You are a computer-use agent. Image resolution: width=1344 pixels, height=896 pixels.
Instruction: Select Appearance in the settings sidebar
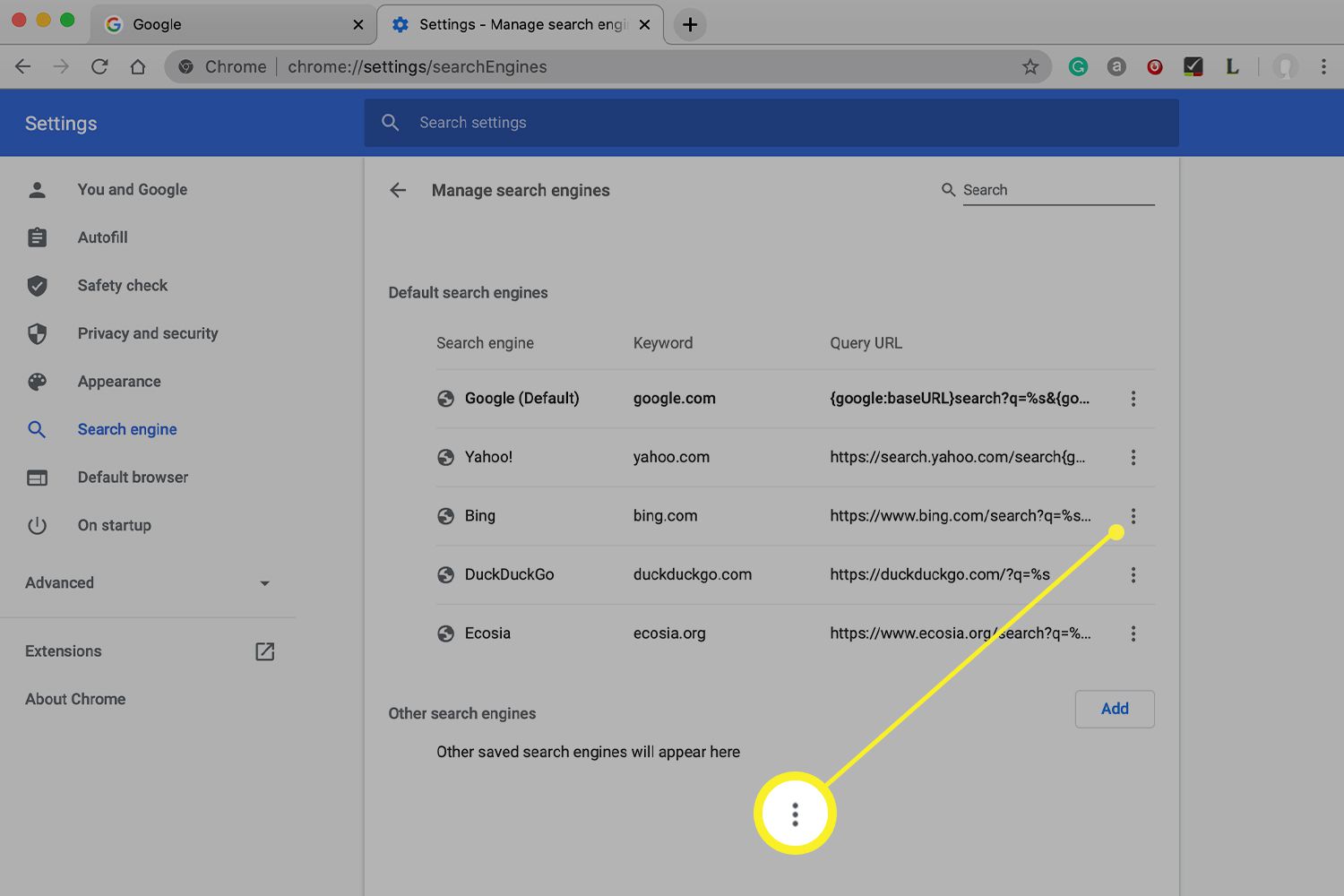pos(118,382)
